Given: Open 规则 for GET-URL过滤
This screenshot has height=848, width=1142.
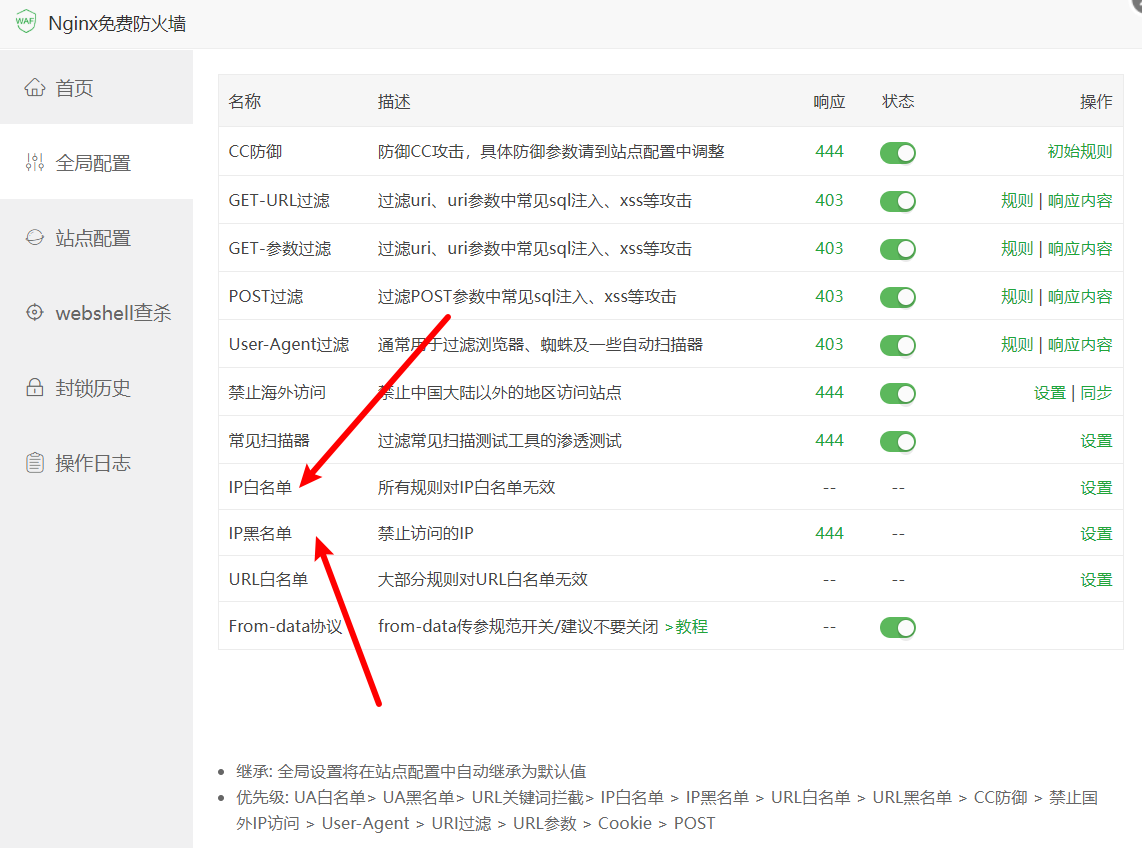Looking at the screenshot, I should (1017, 200).
